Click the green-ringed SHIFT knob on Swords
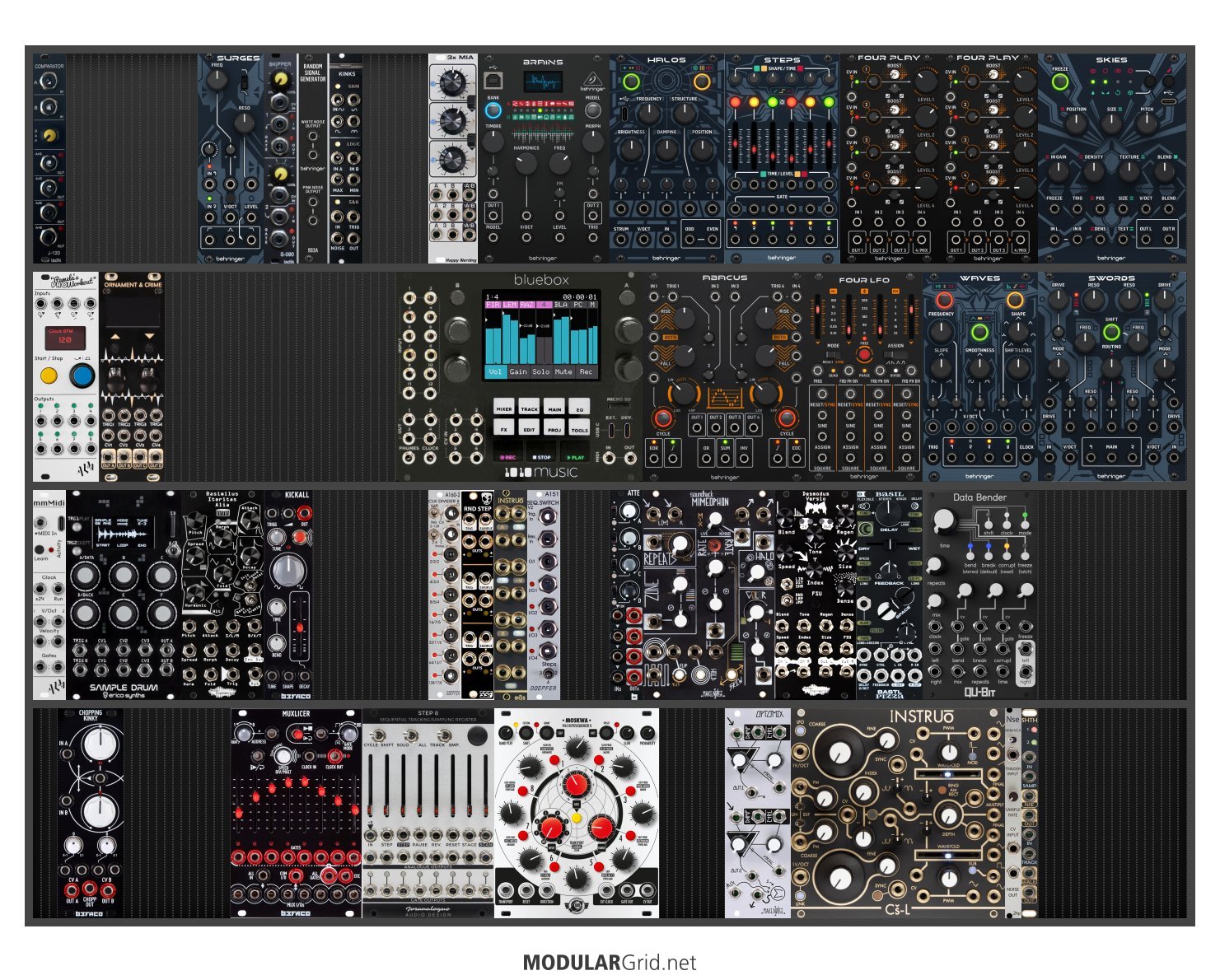The image size is (1220, 980). [1111, 332]
